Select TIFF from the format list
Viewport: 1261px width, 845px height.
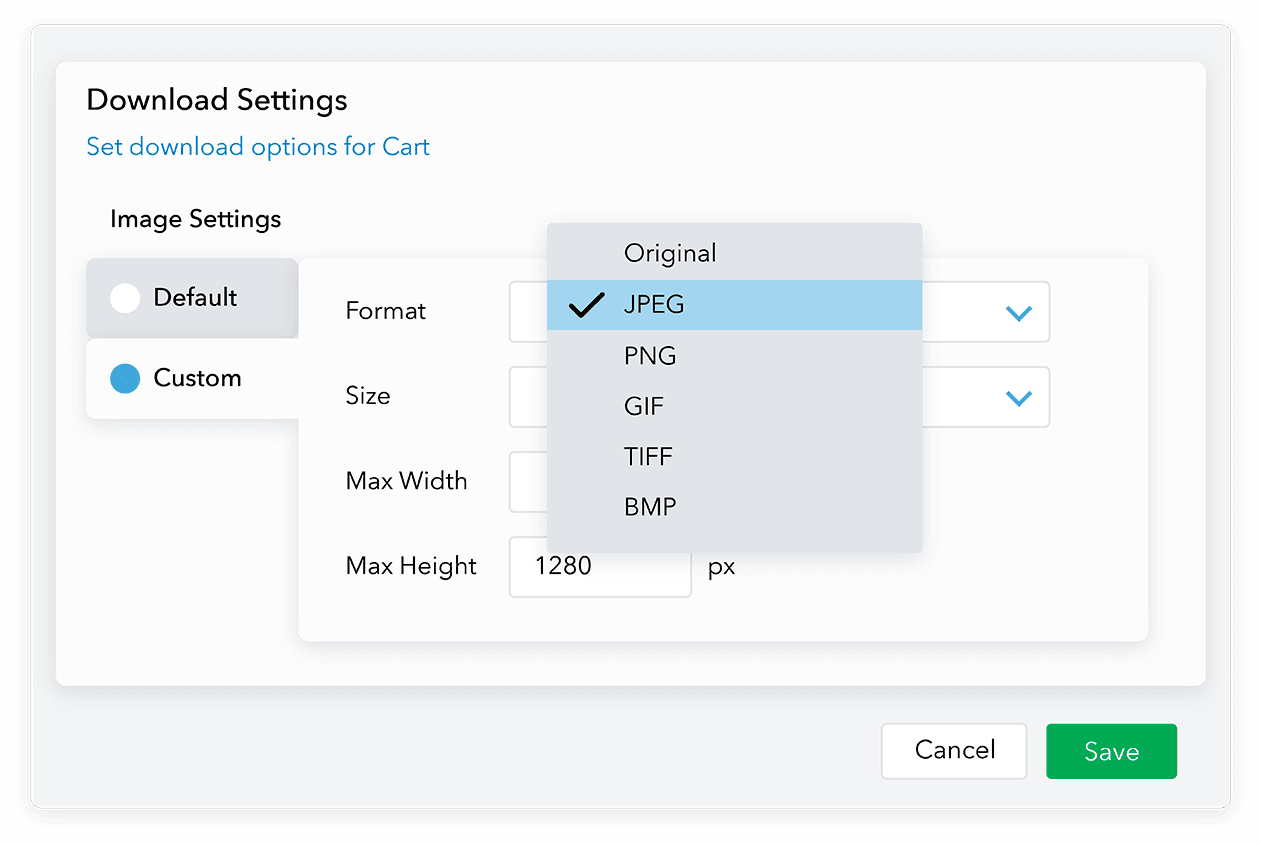[648, 456]
